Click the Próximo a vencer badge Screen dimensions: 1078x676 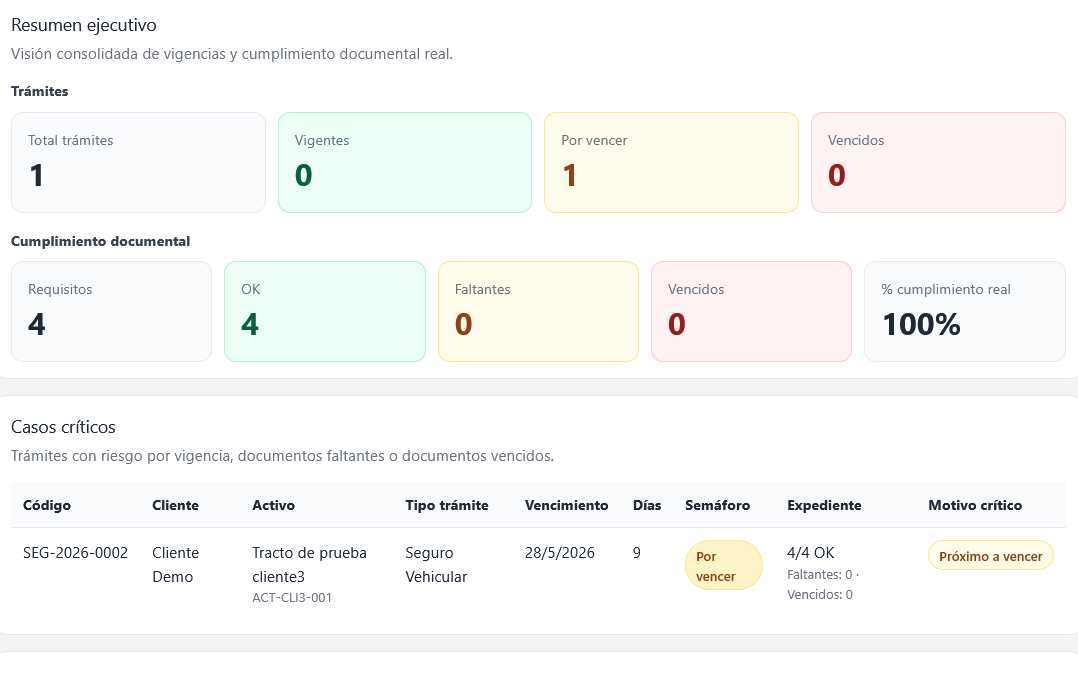coord(991,556)
